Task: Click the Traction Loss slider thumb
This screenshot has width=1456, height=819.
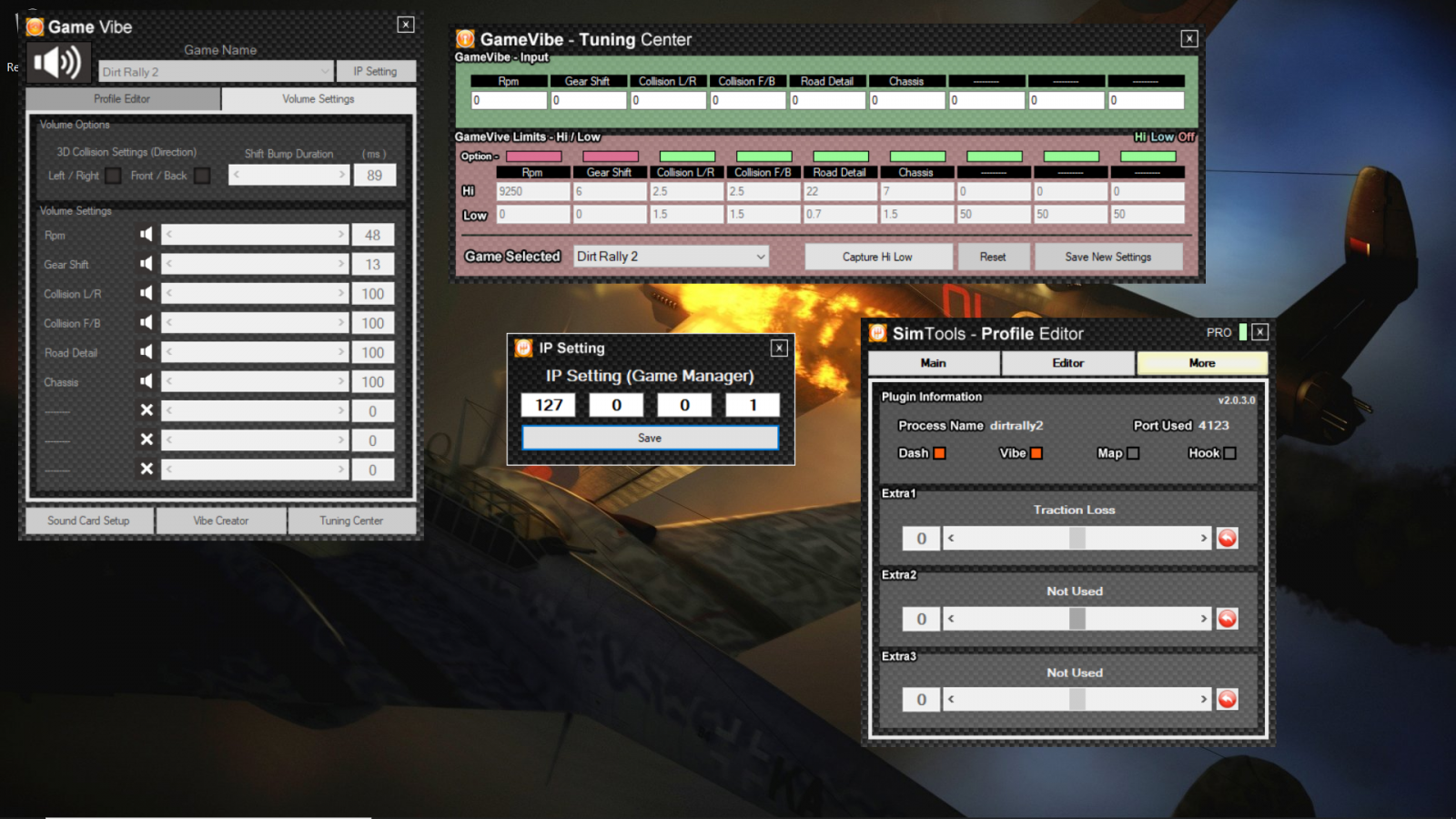Action: pos(1077,539)
